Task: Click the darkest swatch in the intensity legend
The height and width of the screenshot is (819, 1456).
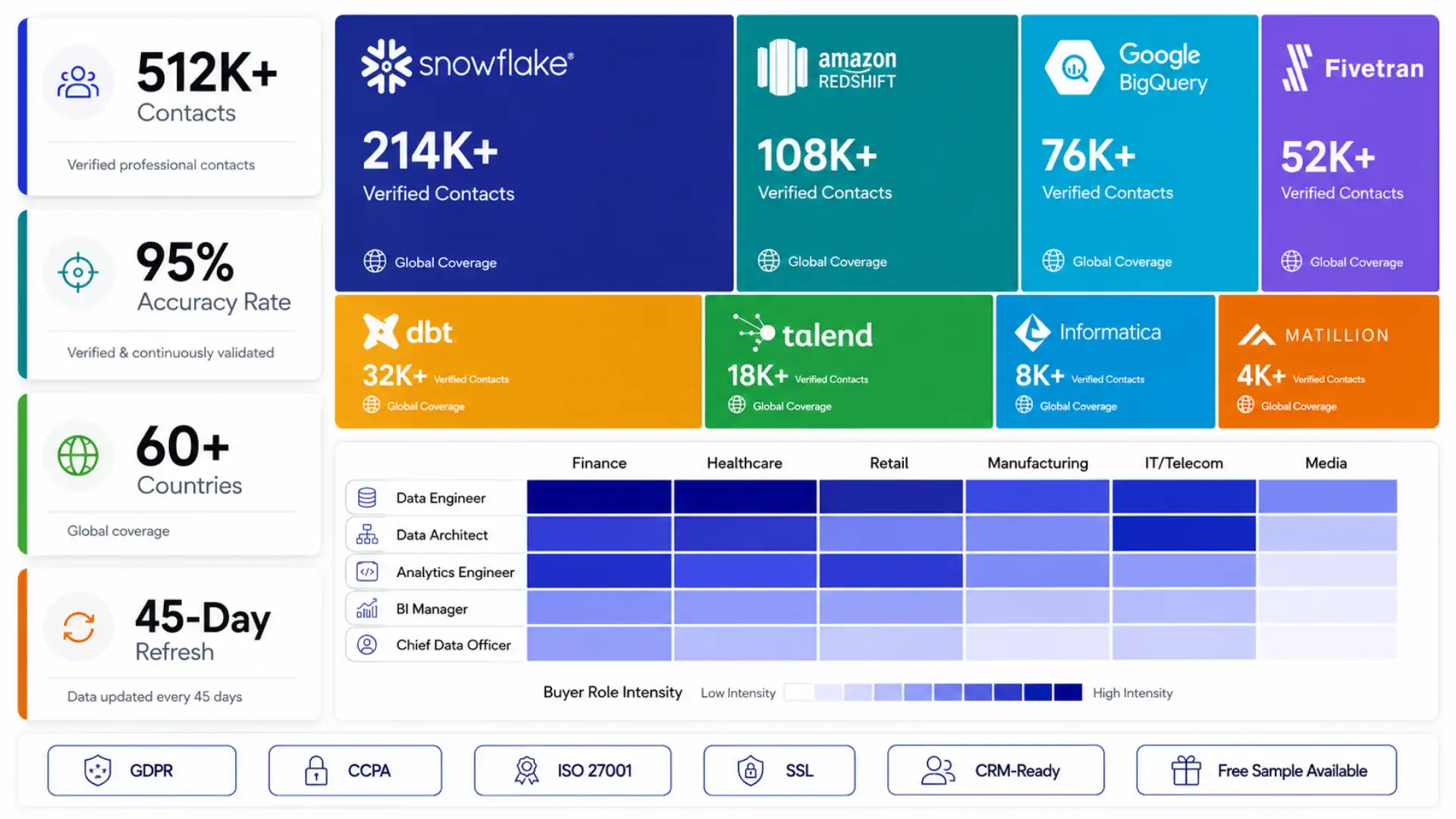Action: point(1068,692)
